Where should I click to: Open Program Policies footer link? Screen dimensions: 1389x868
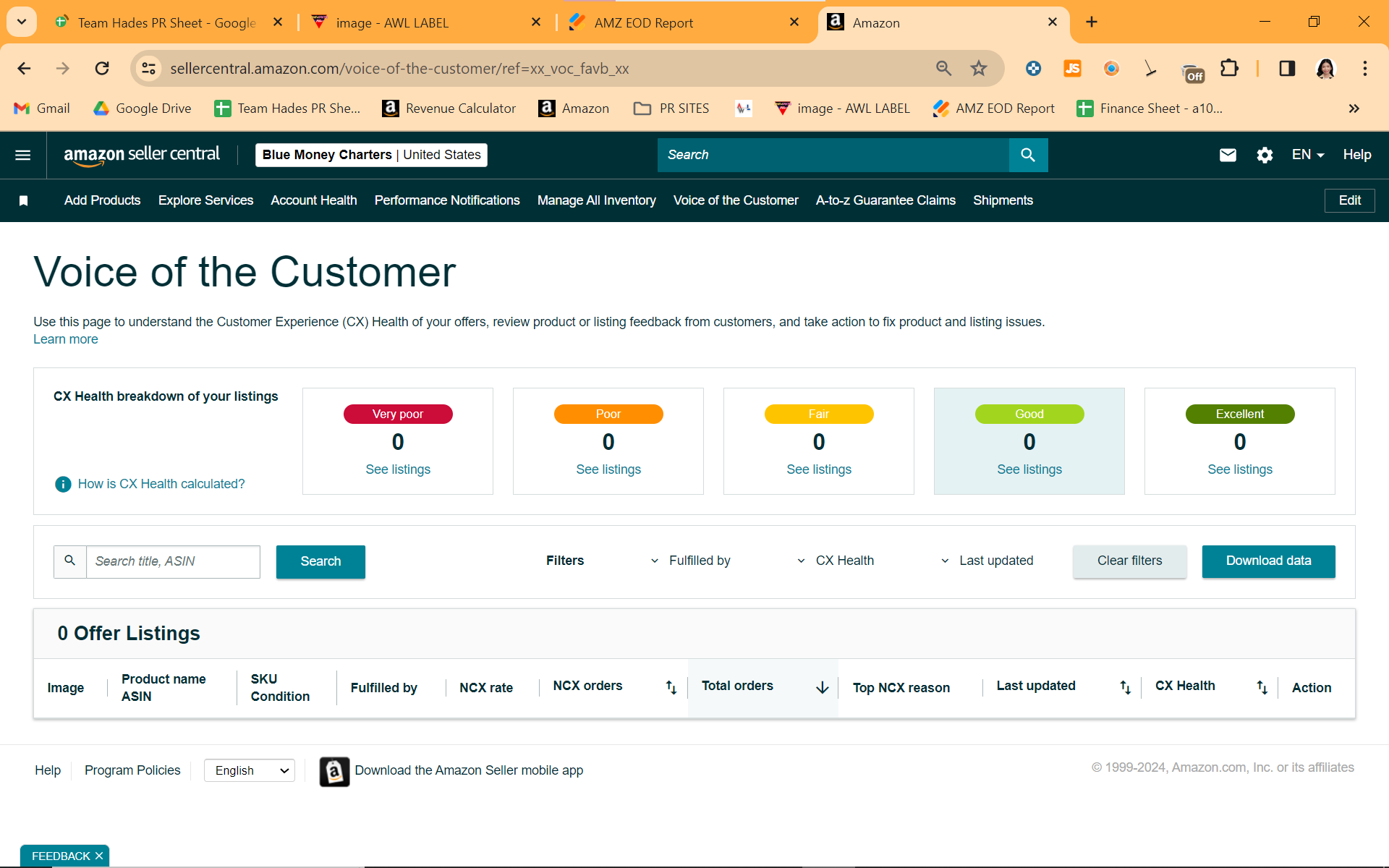coord(132,771)
